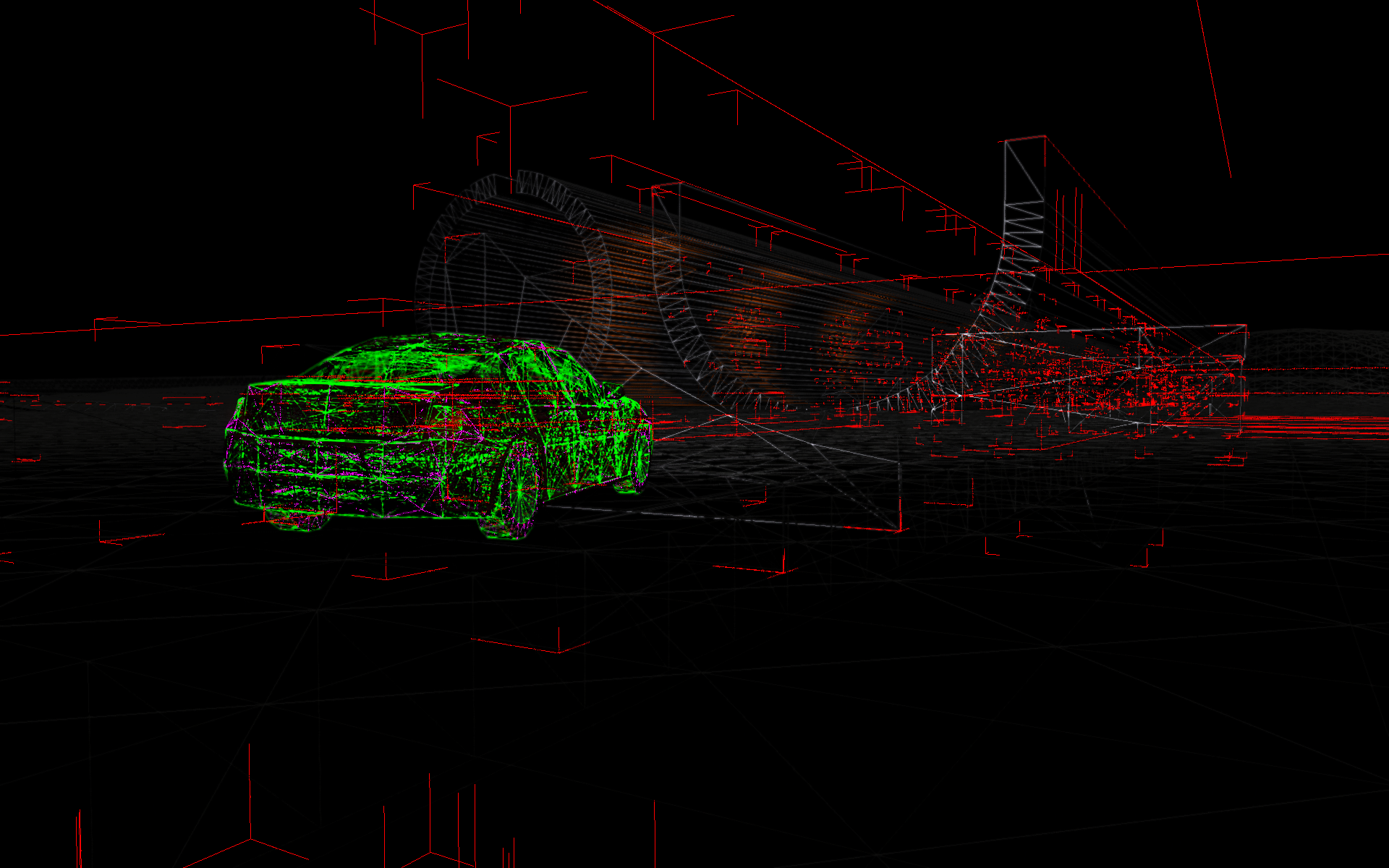Select the white wireframe box beyond the ramp
The height and width of the screenshot is (868, 1389).
point(1089,378)
